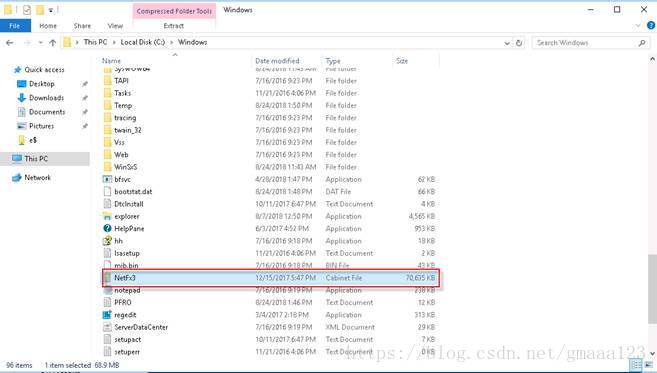Click the search magnifier icon
The image size is (657, 373).
pyautogui.click(x=642, y=43)
